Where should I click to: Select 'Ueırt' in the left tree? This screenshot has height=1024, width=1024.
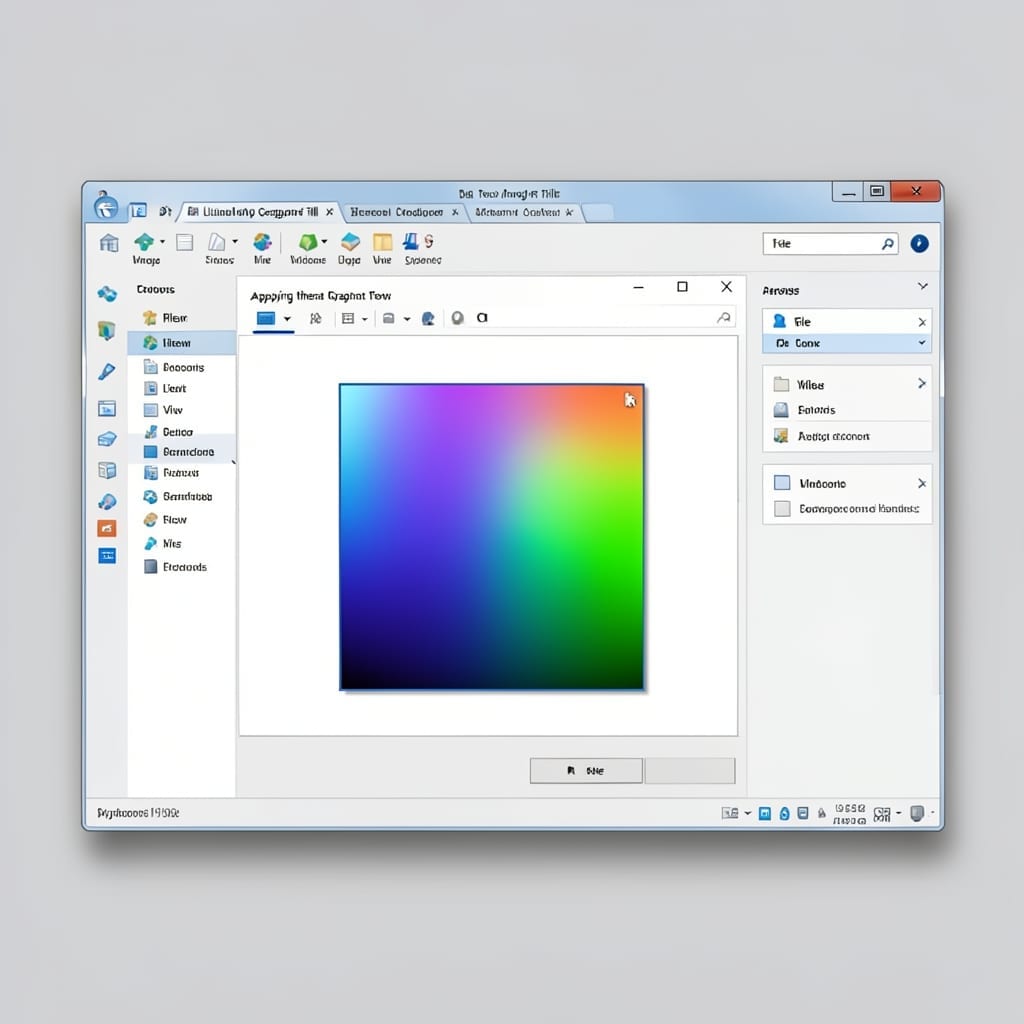tap(174, 389)
